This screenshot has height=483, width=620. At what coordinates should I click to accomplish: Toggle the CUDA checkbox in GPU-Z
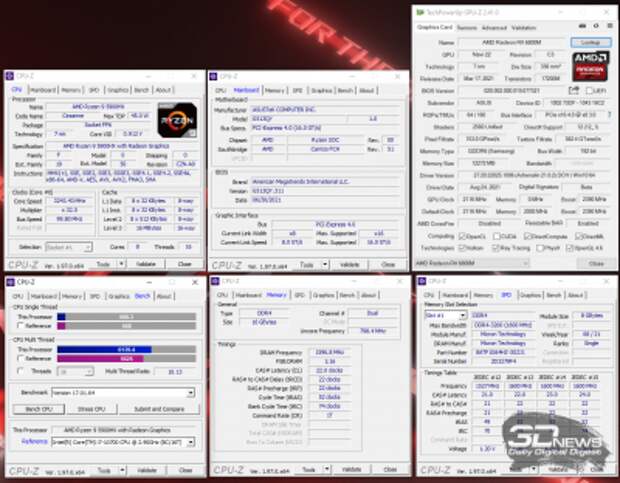pos(497,236)
